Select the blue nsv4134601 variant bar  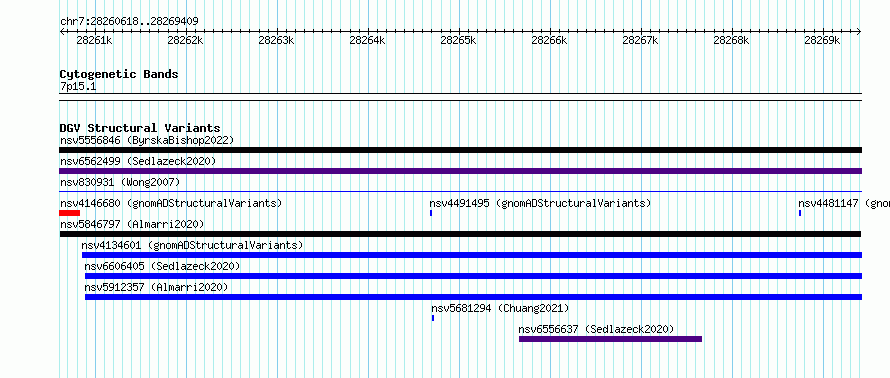pos(472,255)
